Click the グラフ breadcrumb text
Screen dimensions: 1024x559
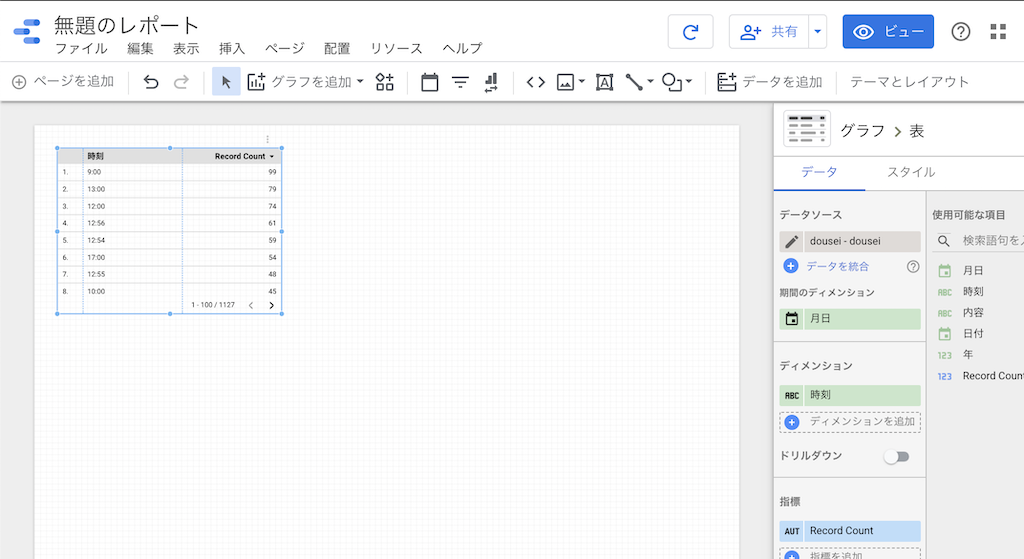pyautogui.click(x=862, y=131)
